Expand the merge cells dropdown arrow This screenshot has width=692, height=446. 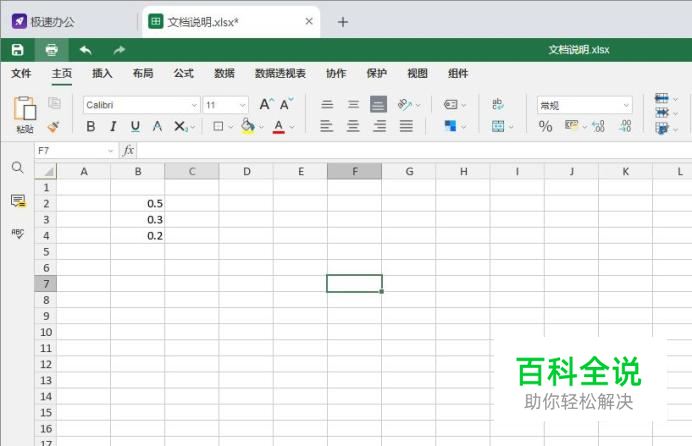511,127
